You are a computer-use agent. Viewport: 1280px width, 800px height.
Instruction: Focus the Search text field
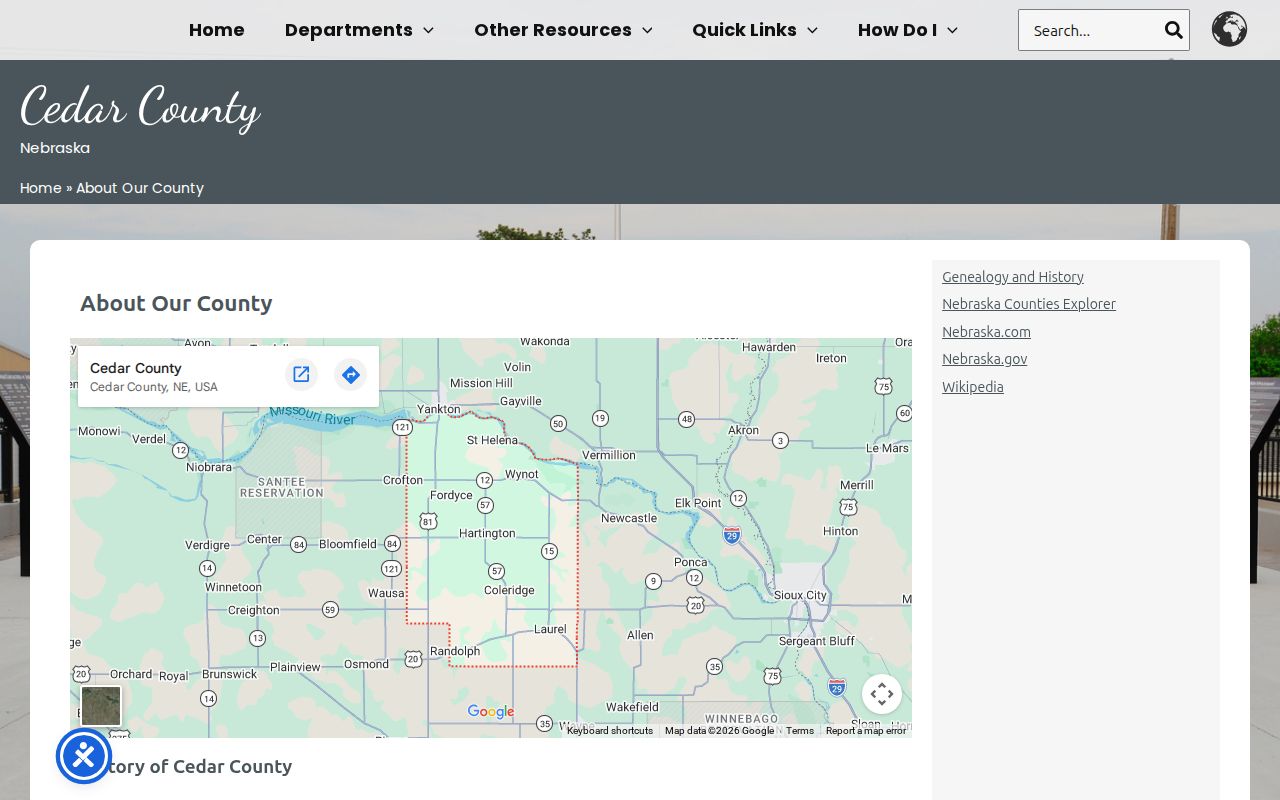pos(1091,30)
